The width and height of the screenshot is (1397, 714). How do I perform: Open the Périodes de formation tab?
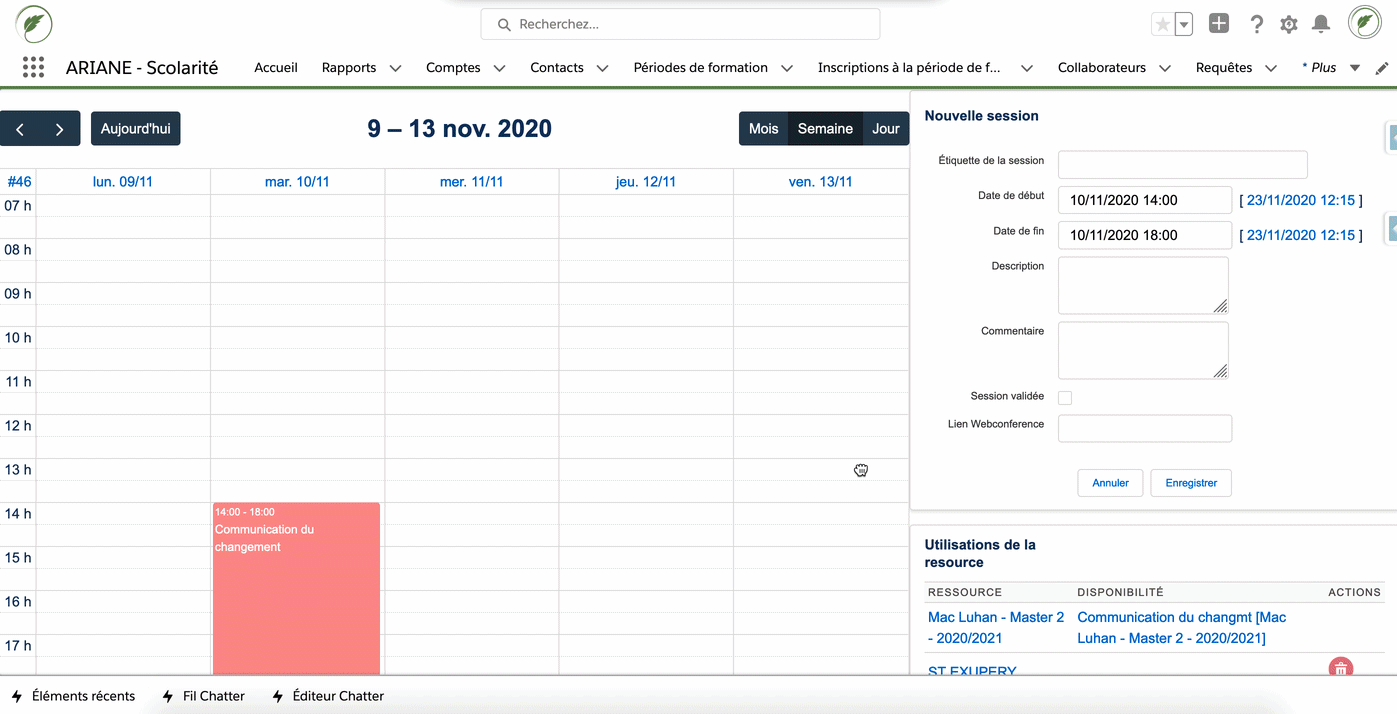click(700, 68)
